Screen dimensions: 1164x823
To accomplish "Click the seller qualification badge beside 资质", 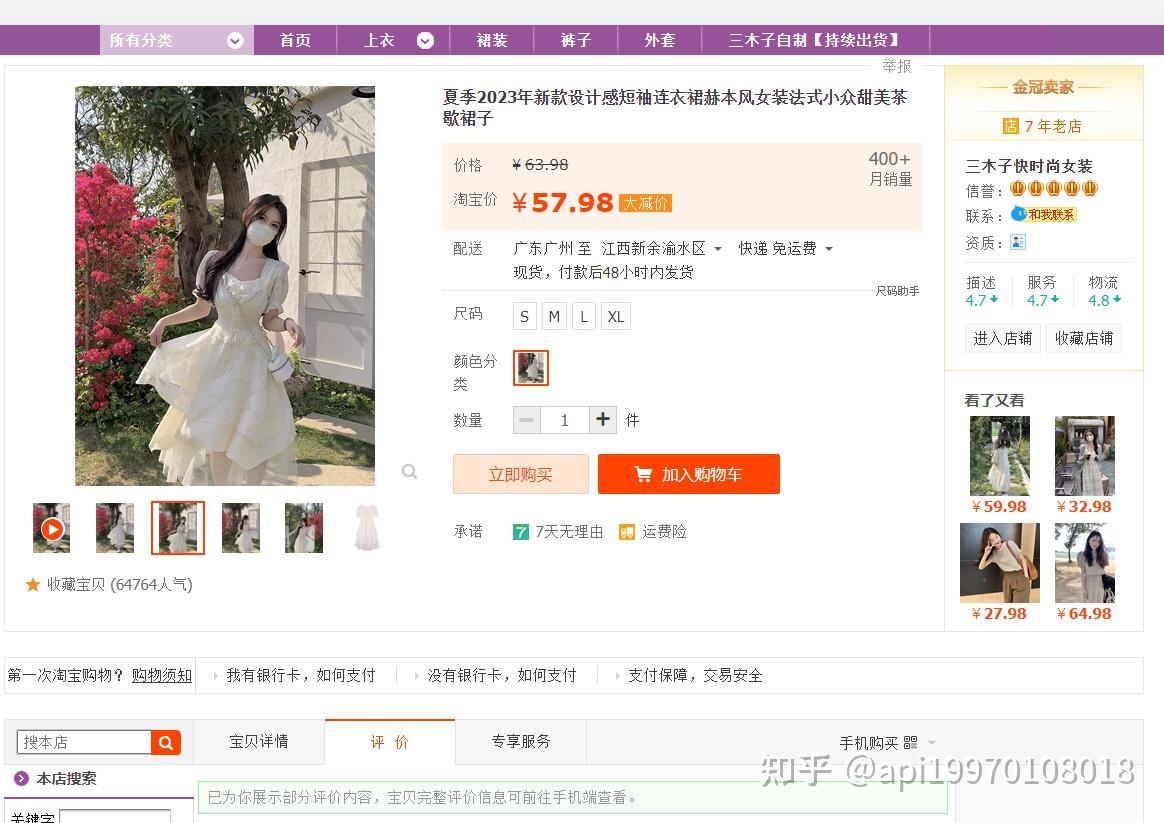I will (x=1018, y=241).
